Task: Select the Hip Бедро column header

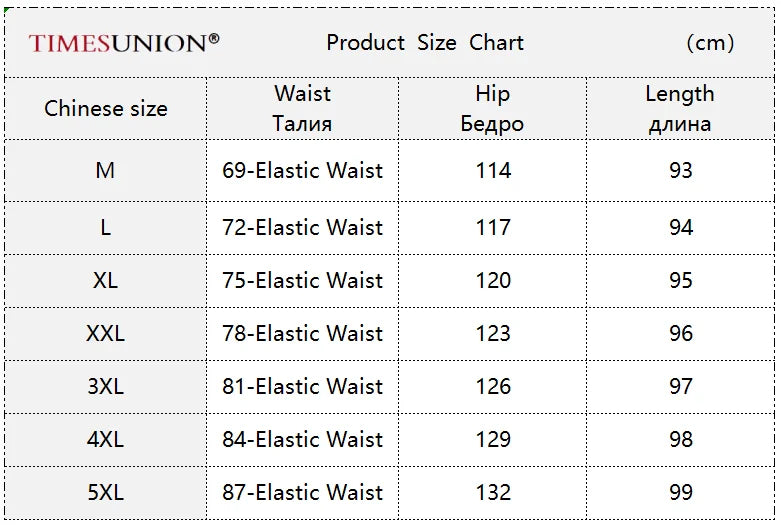Action: (492, 108)
